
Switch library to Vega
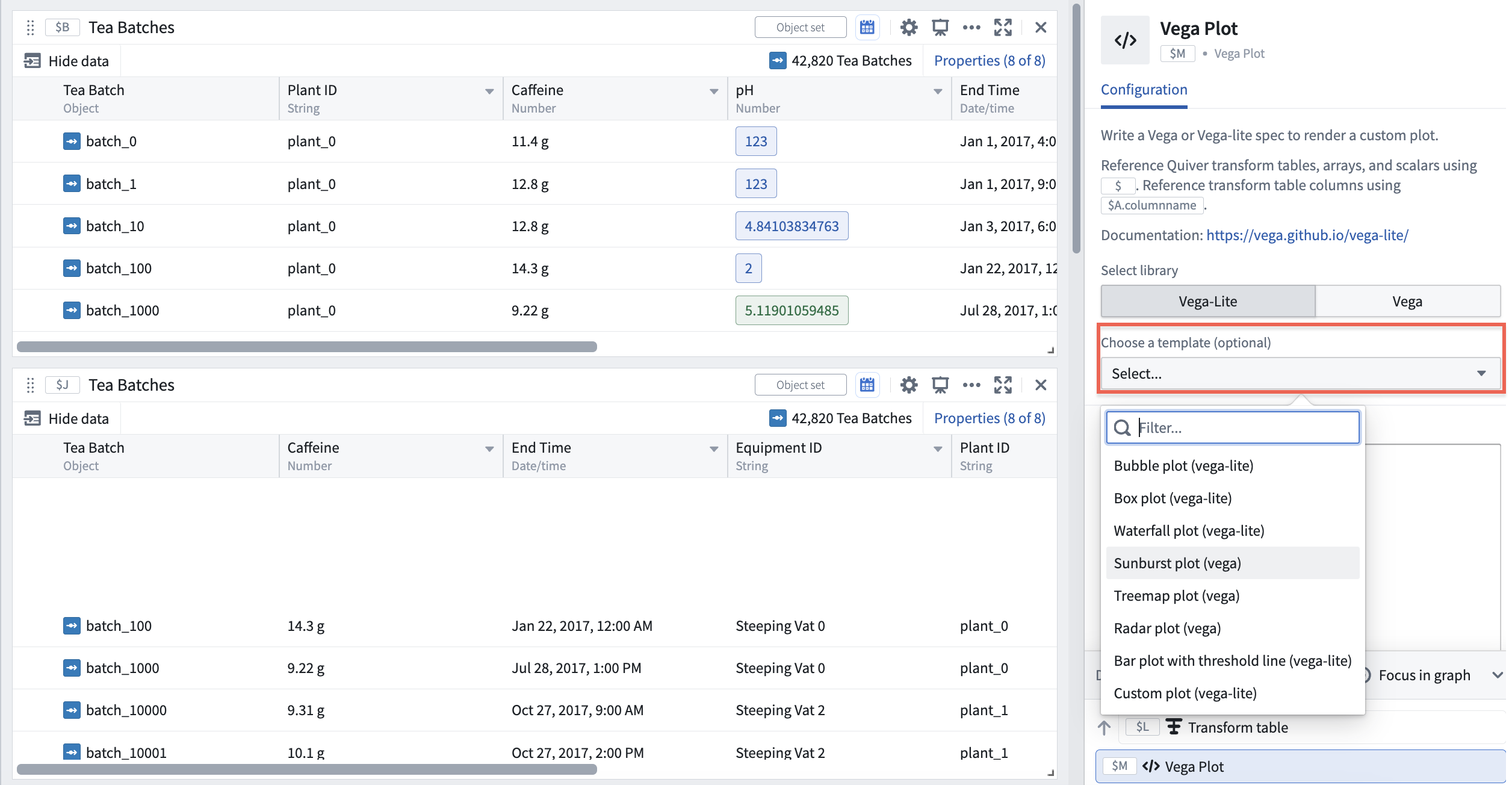point(1407,302)
